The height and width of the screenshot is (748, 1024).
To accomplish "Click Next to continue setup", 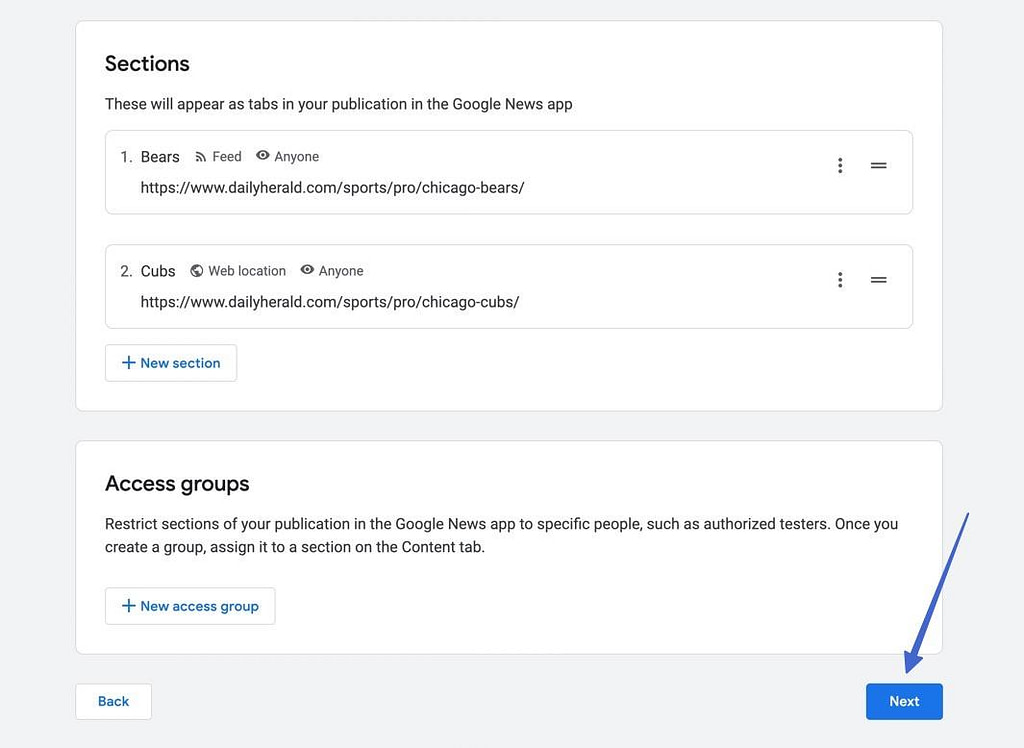I will click(x=904, y=701).
